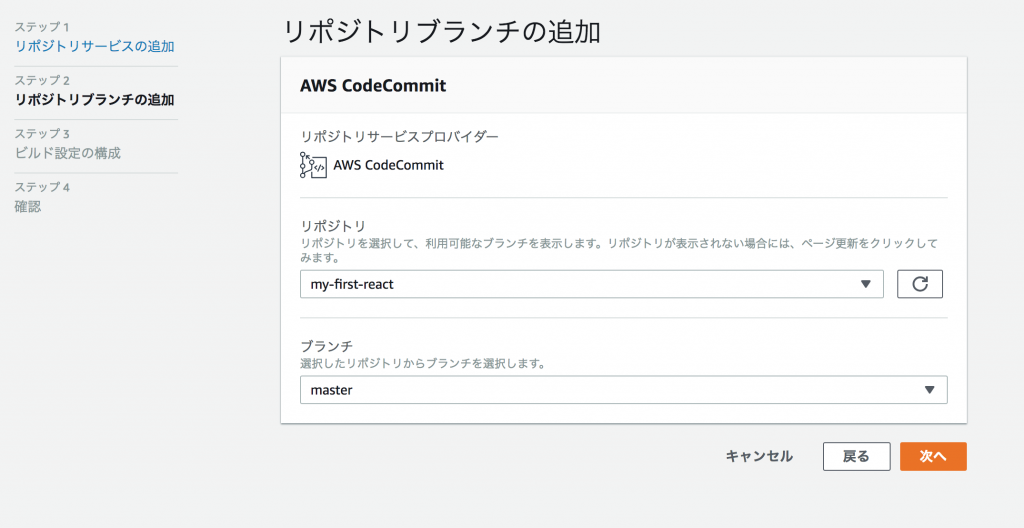Select step 2 リポジトリブランチの追加 in sidebar

pyautogui.click(x=95, y=100)
